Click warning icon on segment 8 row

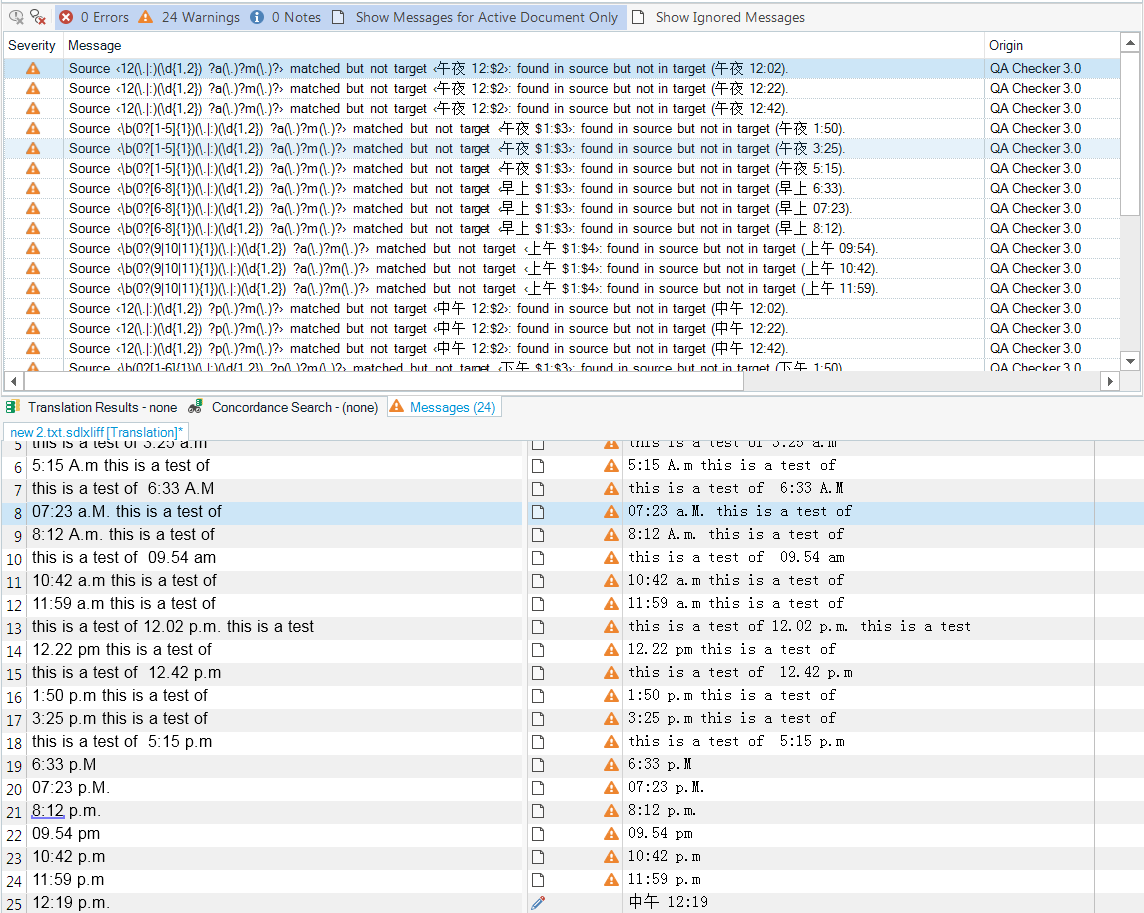point(611,512)
